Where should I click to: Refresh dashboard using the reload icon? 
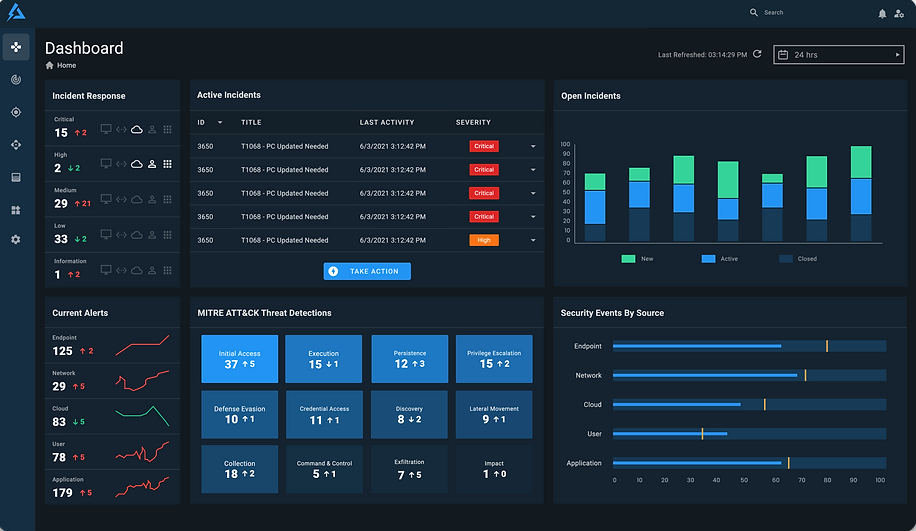[757, 54]
